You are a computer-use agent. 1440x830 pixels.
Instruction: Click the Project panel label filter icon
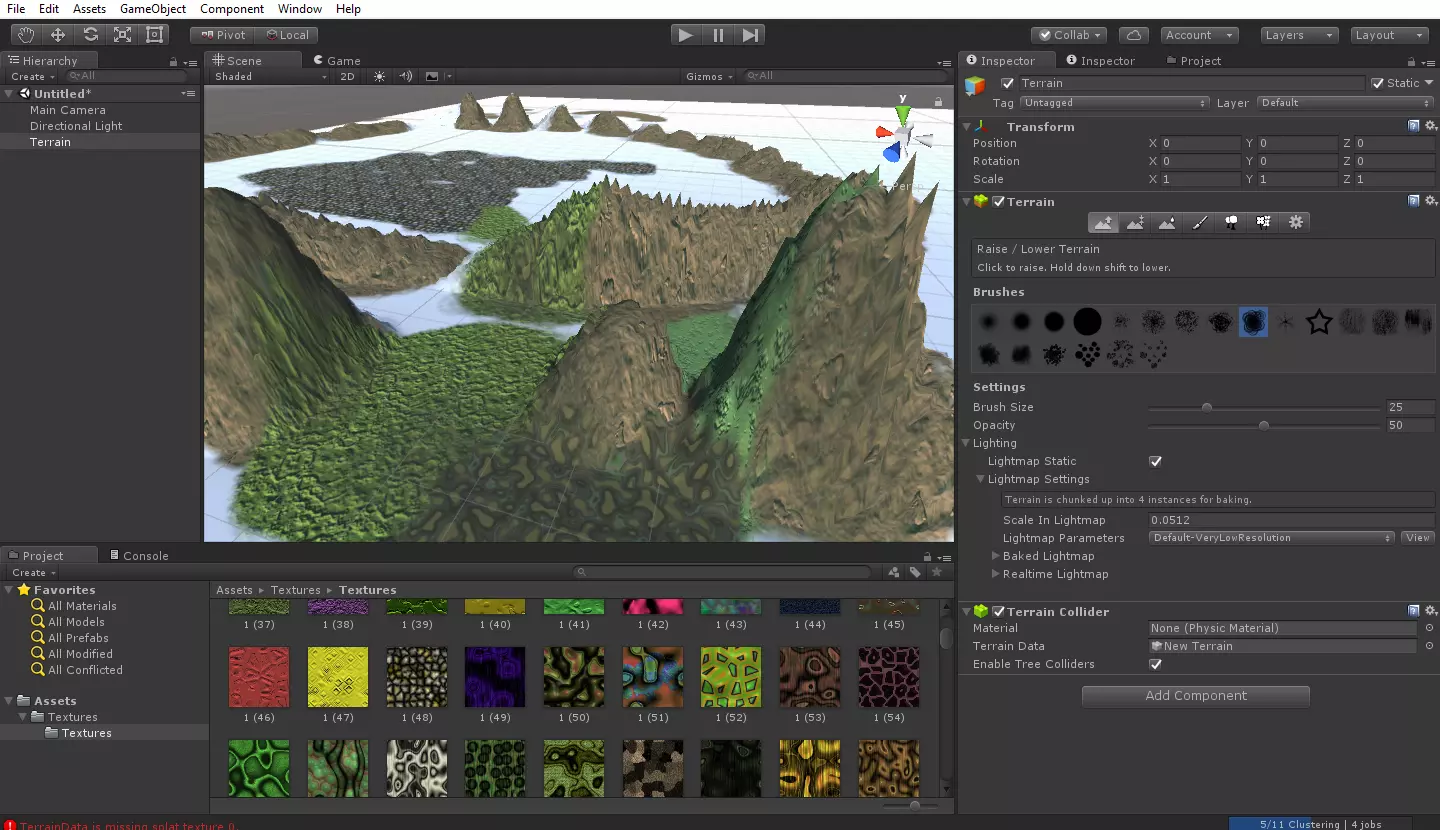[x=915, y=572]
